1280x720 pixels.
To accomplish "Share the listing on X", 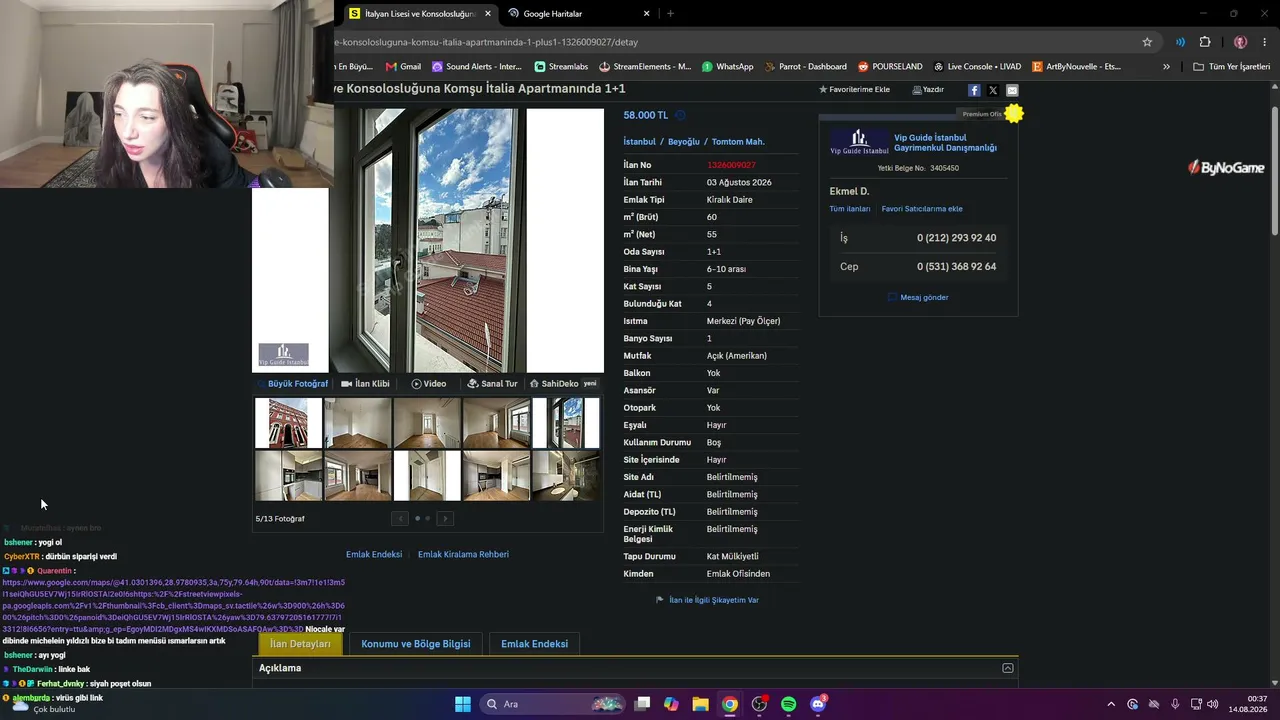I will tap(993, 90).
